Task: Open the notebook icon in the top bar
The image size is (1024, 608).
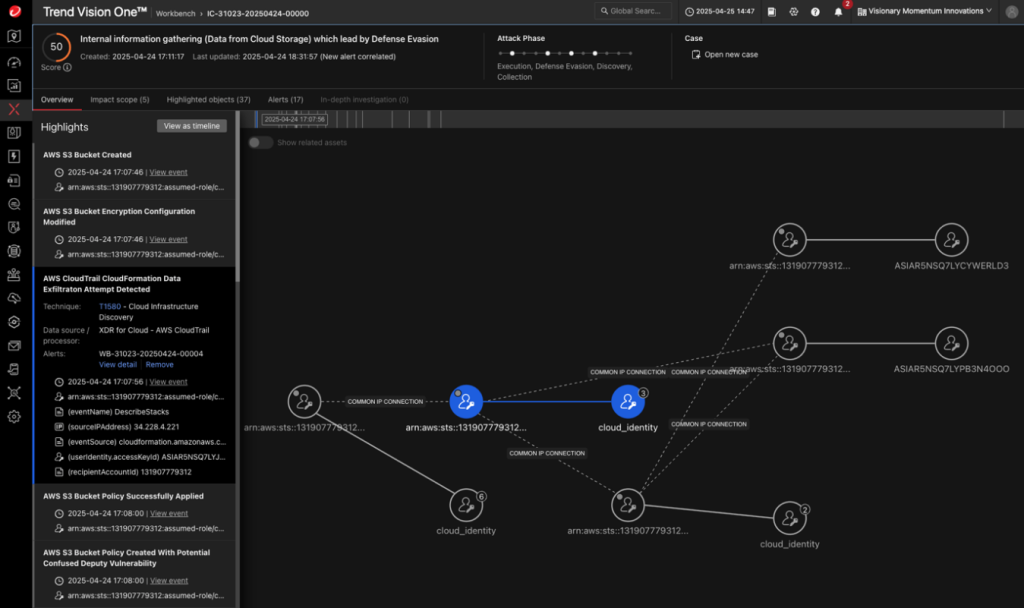Action: coord(773,11)
